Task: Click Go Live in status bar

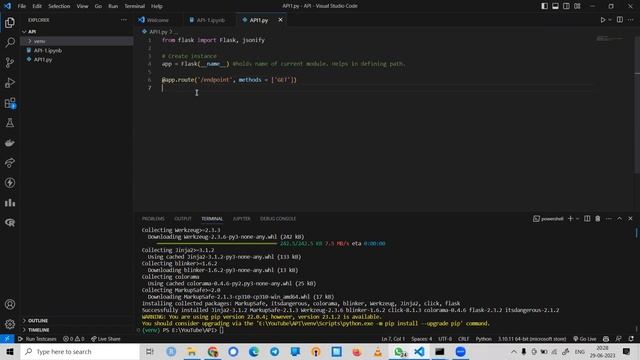Action: tap(584, 339)
